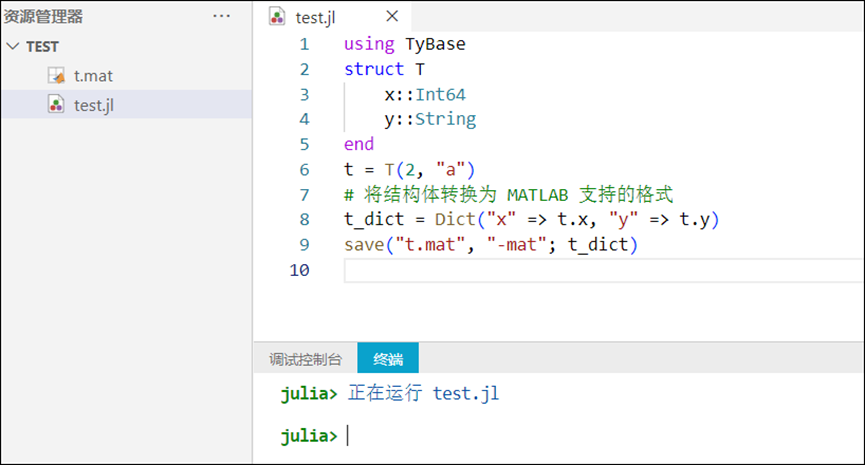This screenshot has width=865, height=465.
Task: Click the Julia icon on the test.jl tab
Action: click(x=277, y=17)
